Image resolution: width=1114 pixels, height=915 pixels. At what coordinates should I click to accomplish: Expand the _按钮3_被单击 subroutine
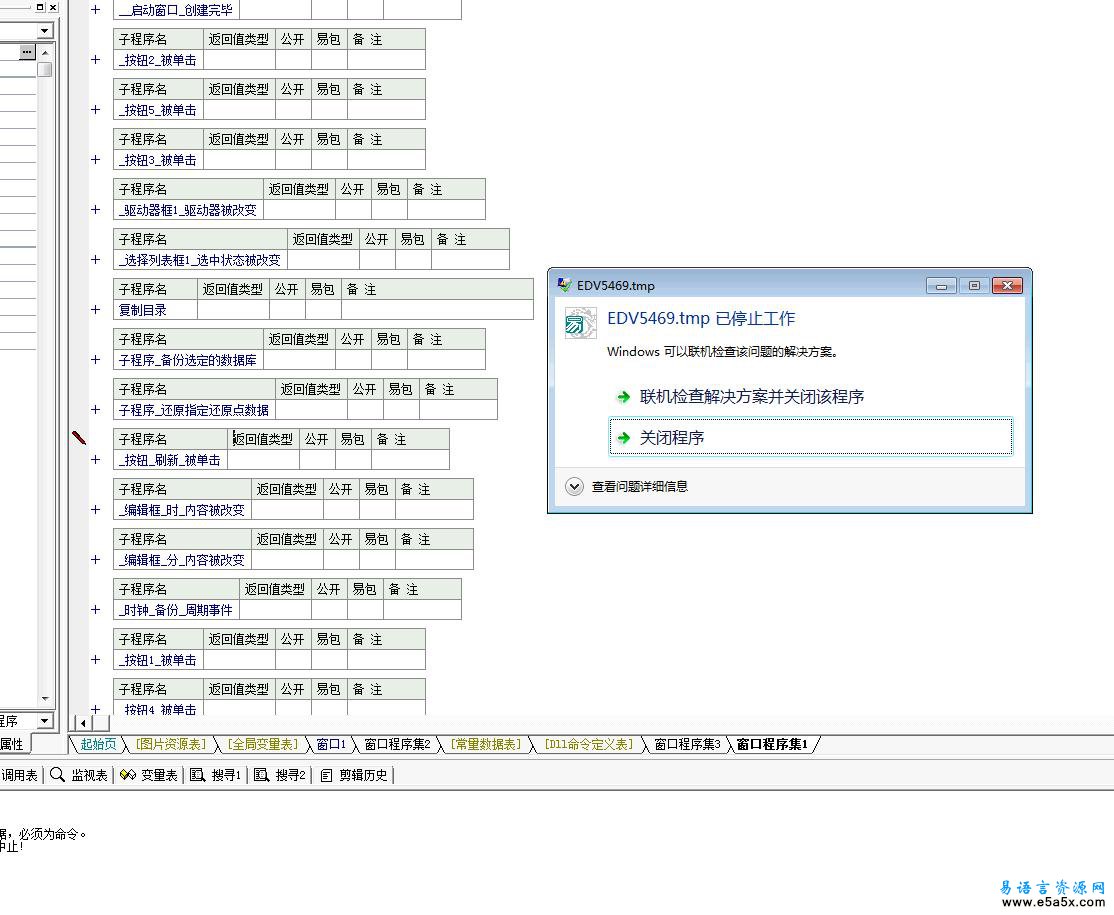coord(96,160)
